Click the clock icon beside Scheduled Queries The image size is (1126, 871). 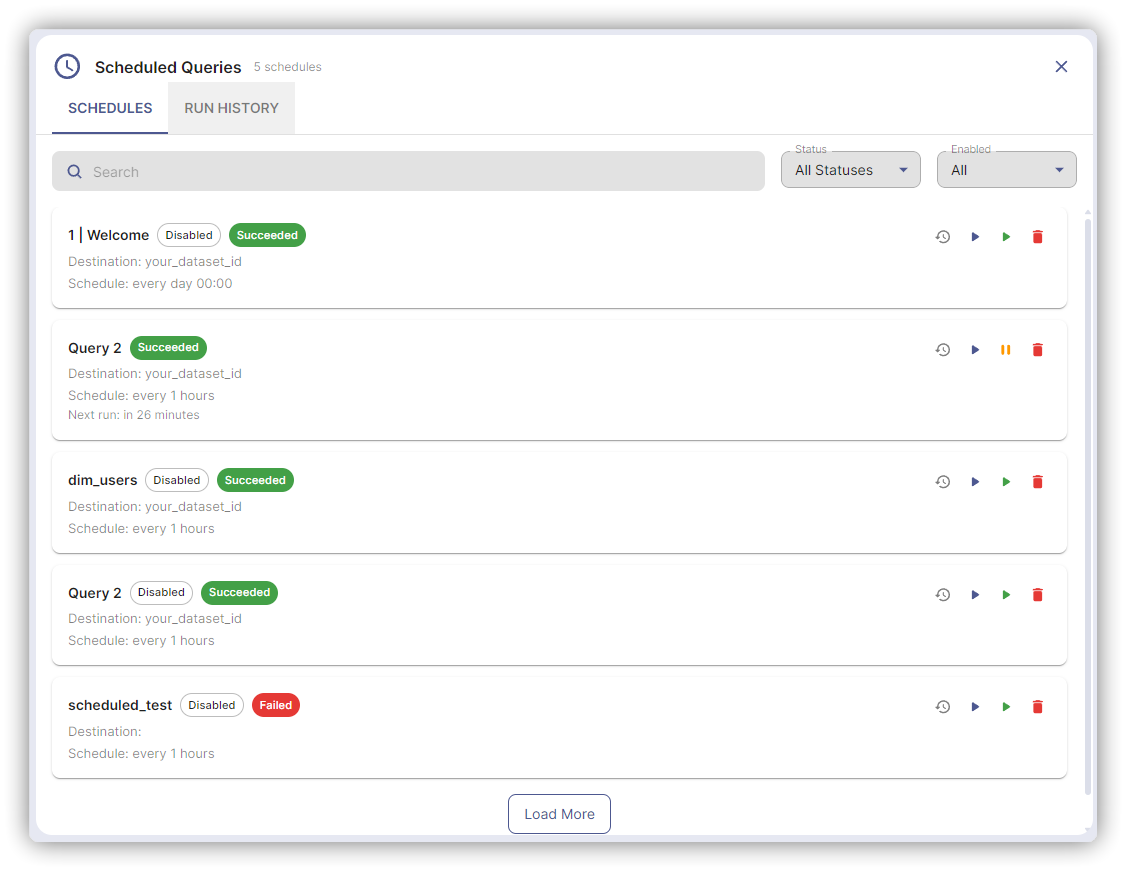[x=67, y=67]
